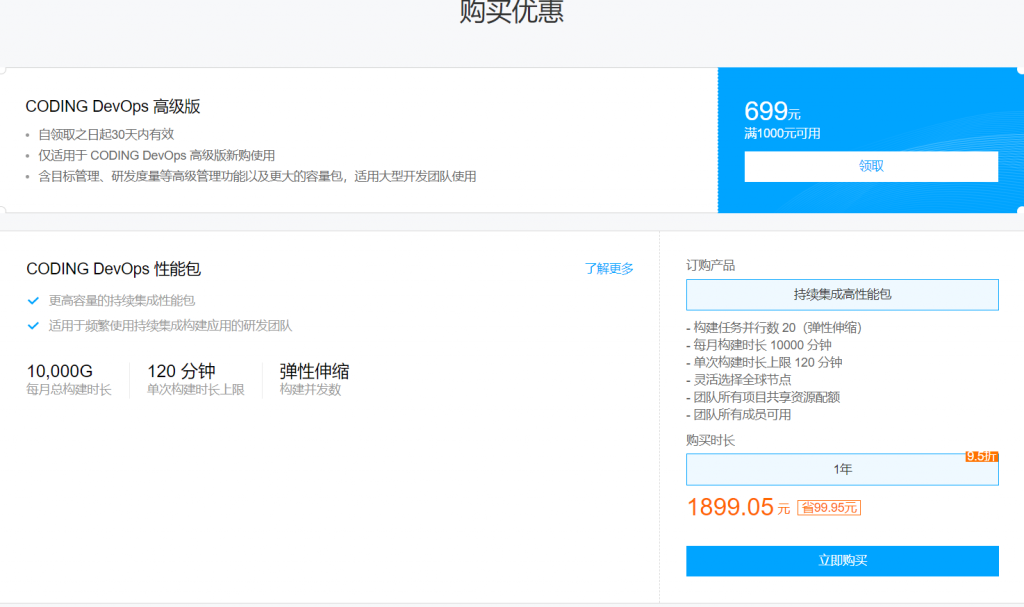The width and height of the screenshot is (1024, 607).
Task: Click the 每月总构建时长 label
Action: point(69,390)
